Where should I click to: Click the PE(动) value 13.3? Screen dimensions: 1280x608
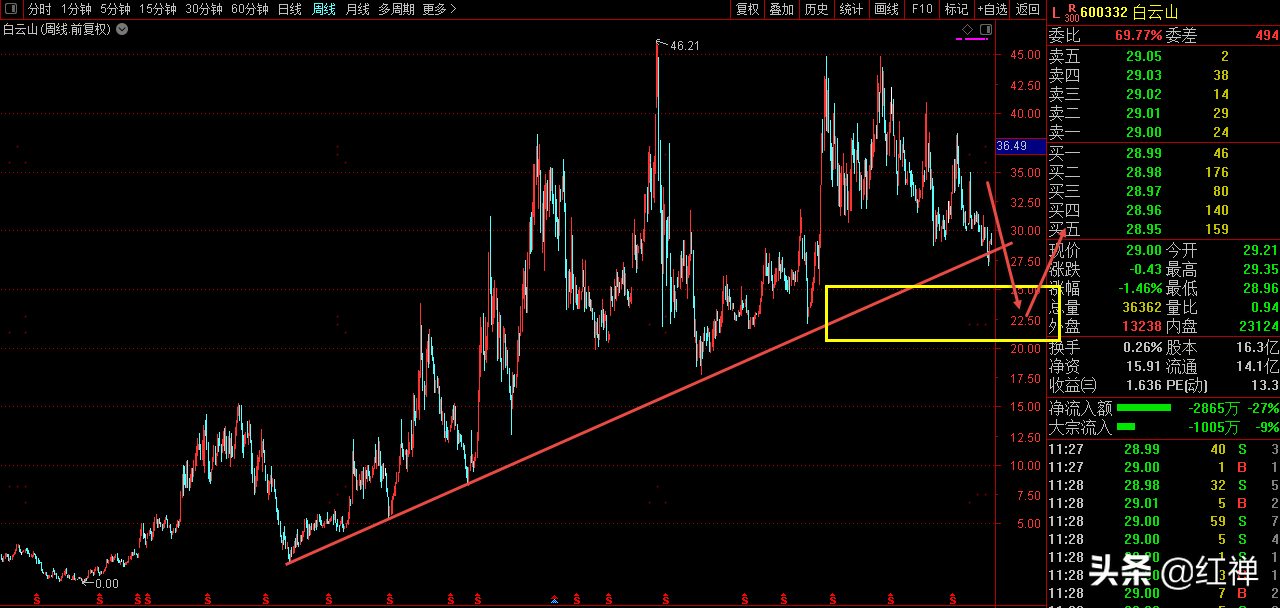(1264, 385)
